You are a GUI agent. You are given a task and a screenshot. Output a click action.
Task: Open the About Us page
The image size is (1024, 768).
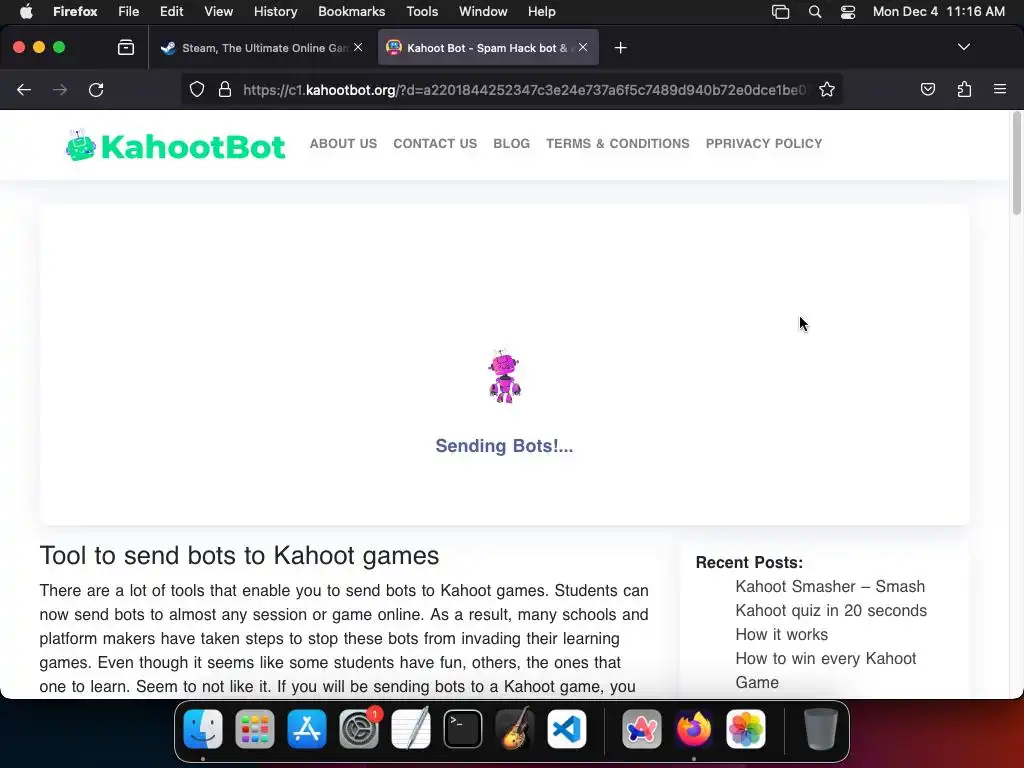[x=343, y=144]
